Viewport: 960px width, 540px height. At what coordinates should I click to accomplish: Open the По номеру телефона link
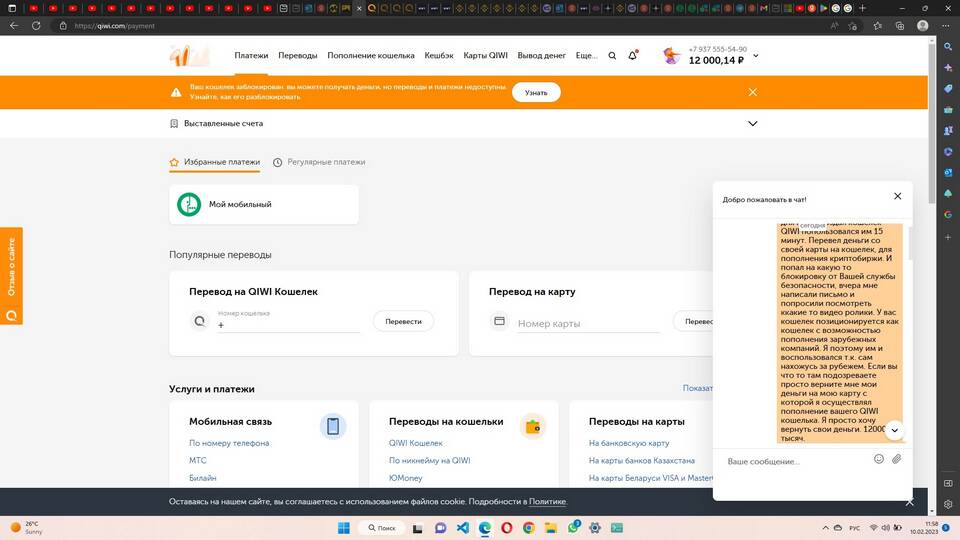[x=229, y=443]
